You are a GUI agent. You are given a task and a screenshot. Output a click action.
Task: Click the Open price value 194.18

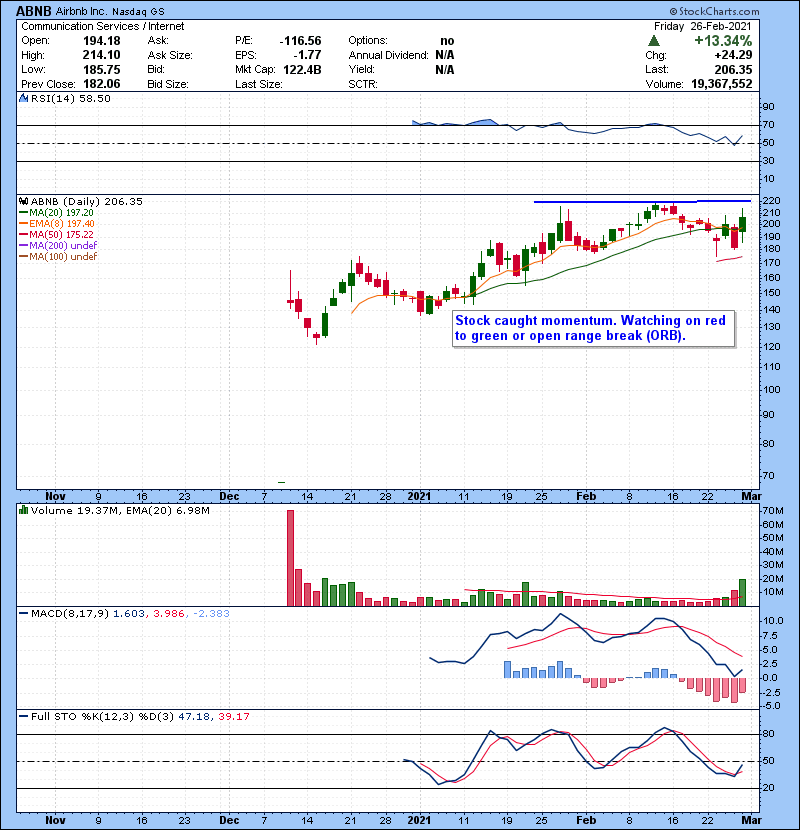[102, 41]
